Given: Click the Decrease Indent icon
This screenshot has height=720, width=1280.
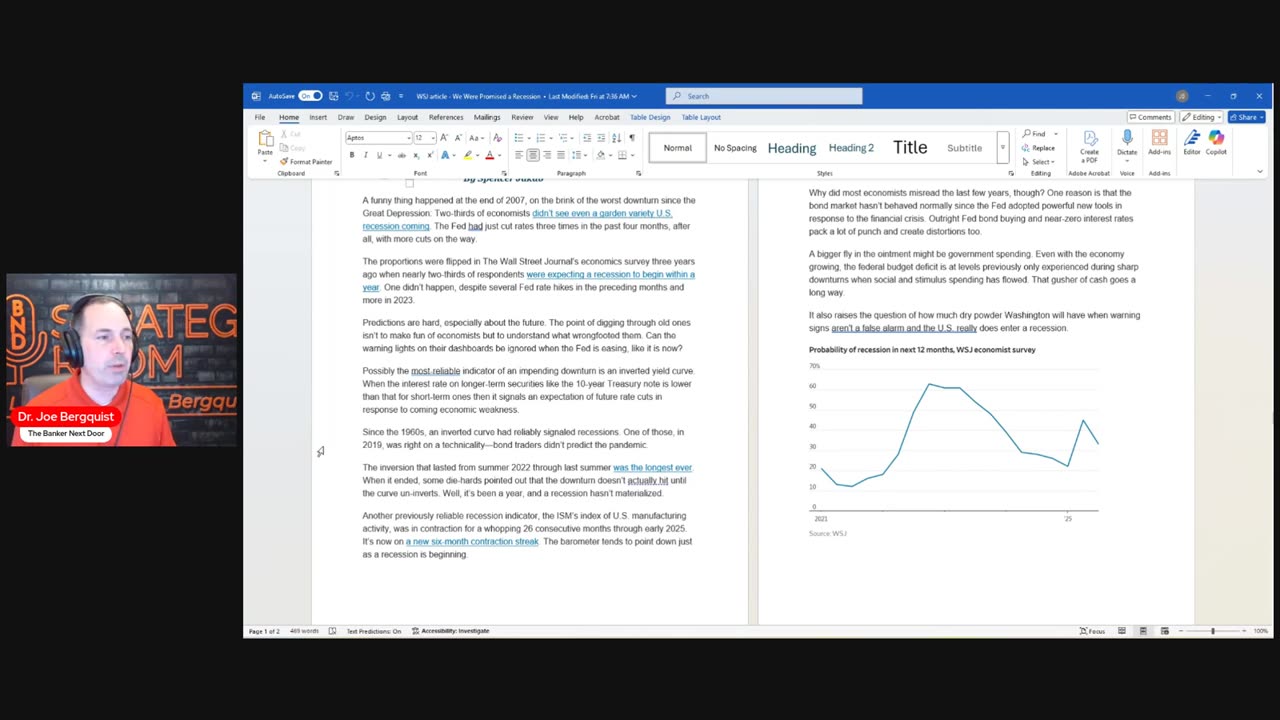Looking at the screenshot, I should 587,138.
